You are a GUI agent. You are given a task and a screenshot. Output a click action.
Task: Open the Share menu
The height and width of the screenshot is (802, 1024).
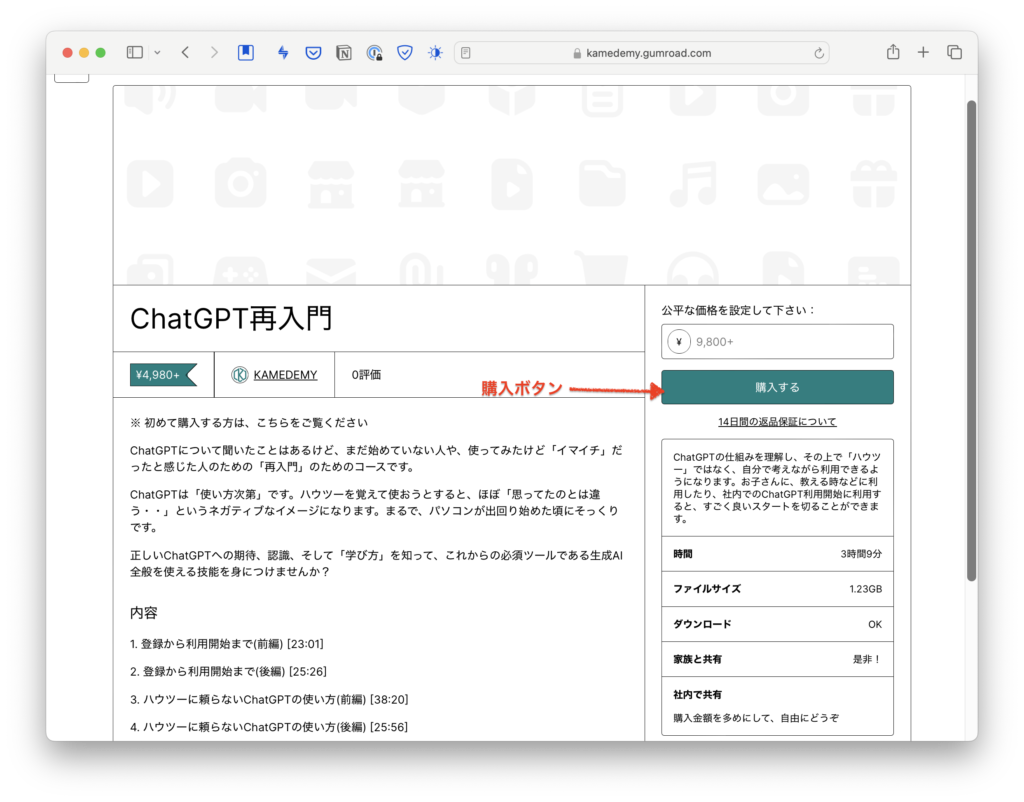pyautogui.click(x=893, y=53)
